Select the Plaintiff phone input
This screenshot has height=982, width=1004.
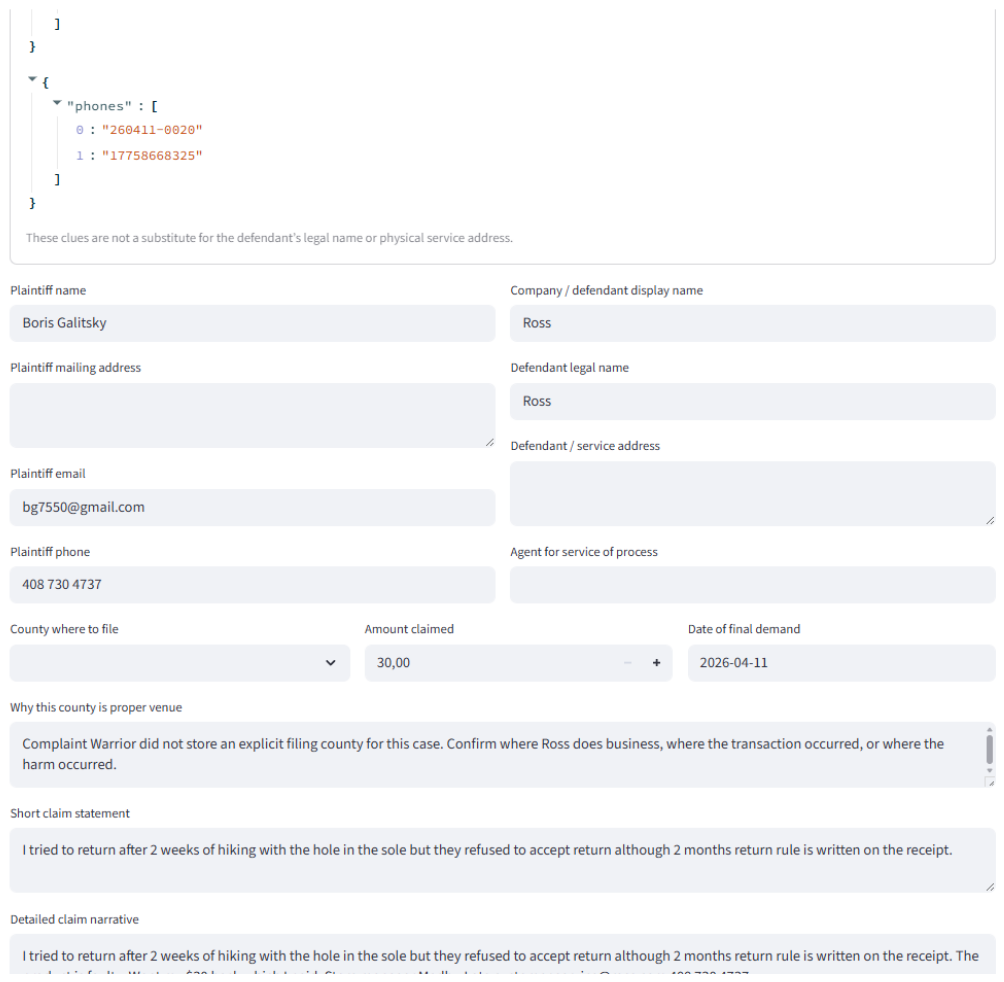(252, 584)
